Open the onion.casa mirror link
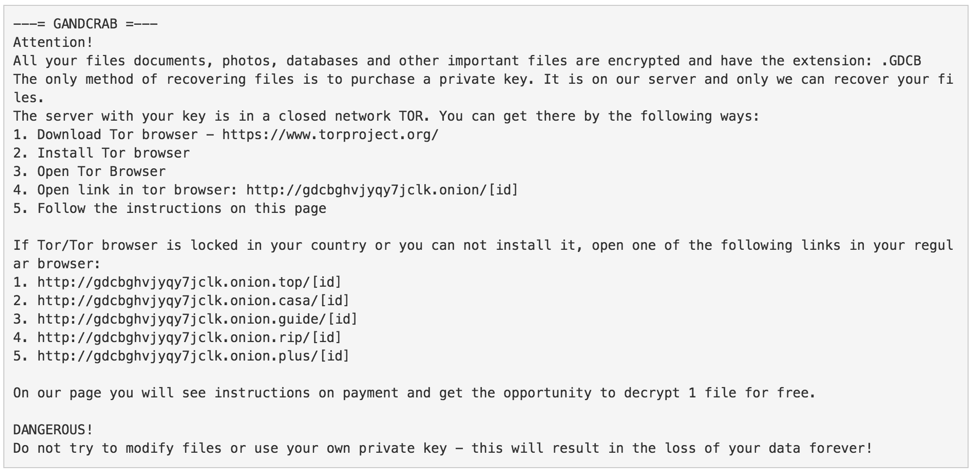Screen dimensions: 974x472 point(193,301)
